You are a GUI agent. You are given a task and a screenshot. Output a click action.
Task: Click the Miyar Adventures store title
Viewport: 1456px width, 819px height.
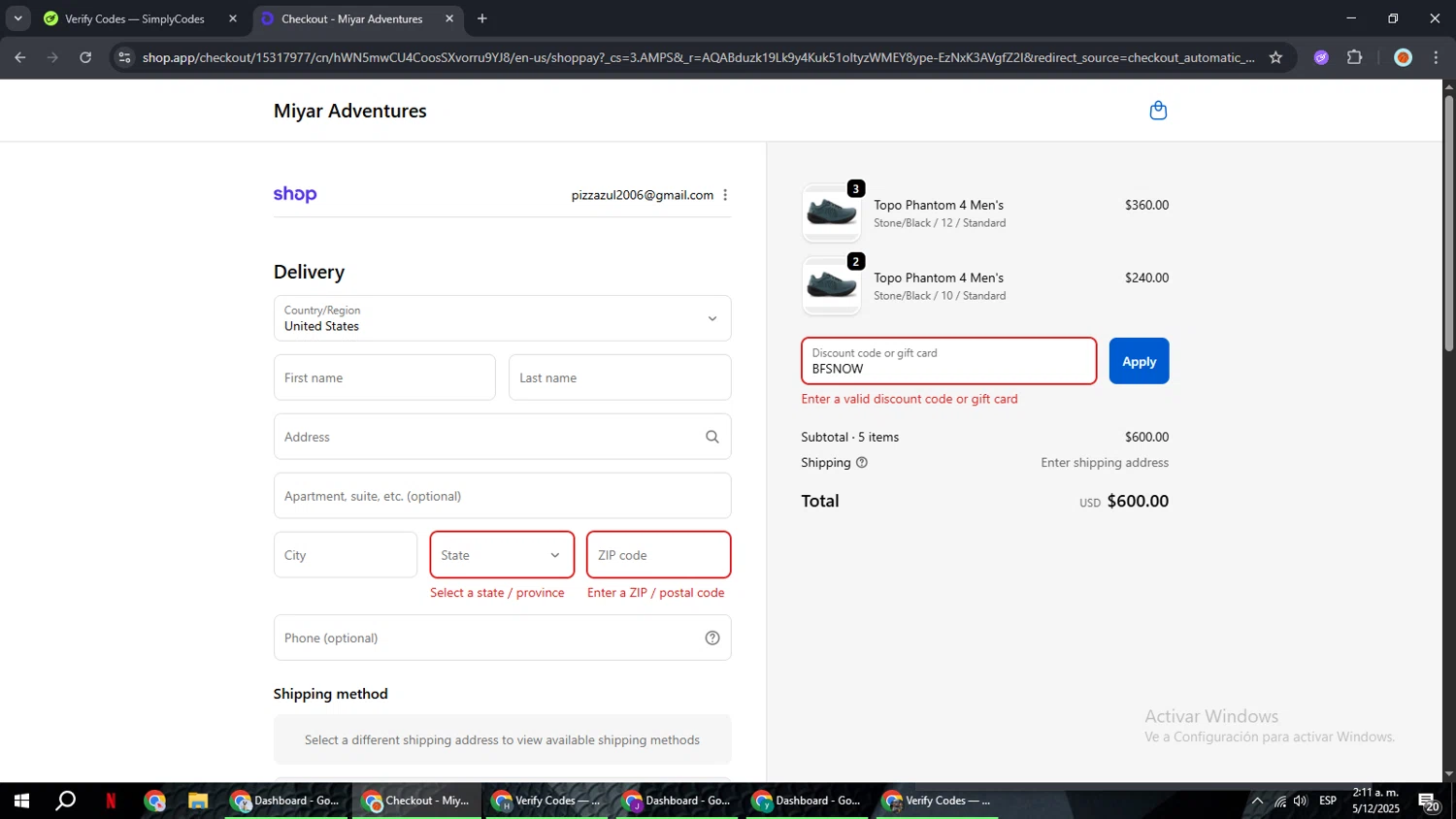[x=349, y=111]
